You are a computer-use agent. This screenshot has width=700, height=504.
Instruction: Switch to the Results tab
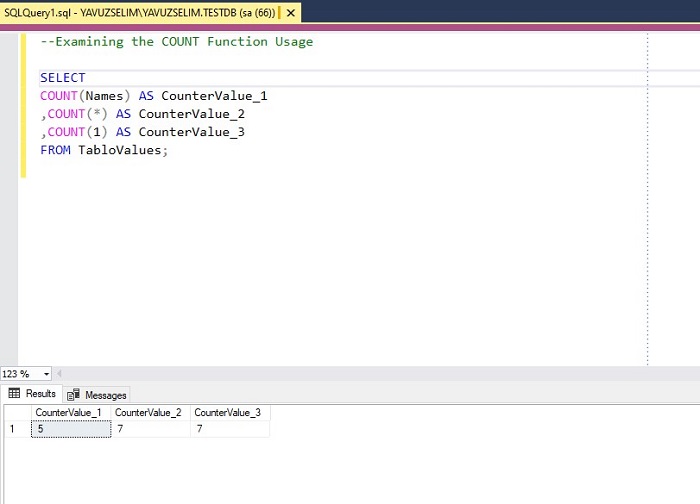coord(32,393)
